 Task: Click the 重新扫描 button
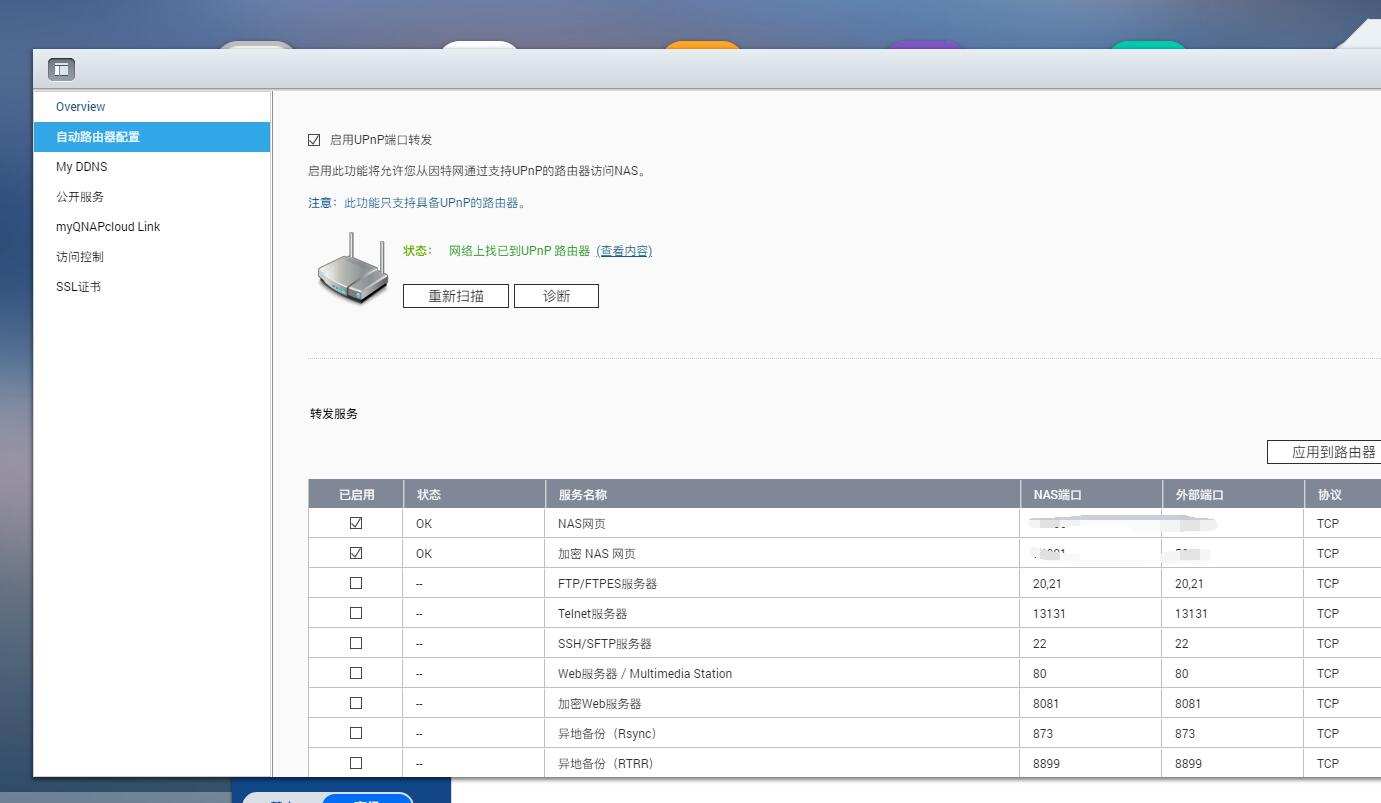pyautogui.click(x=455, y=295)
